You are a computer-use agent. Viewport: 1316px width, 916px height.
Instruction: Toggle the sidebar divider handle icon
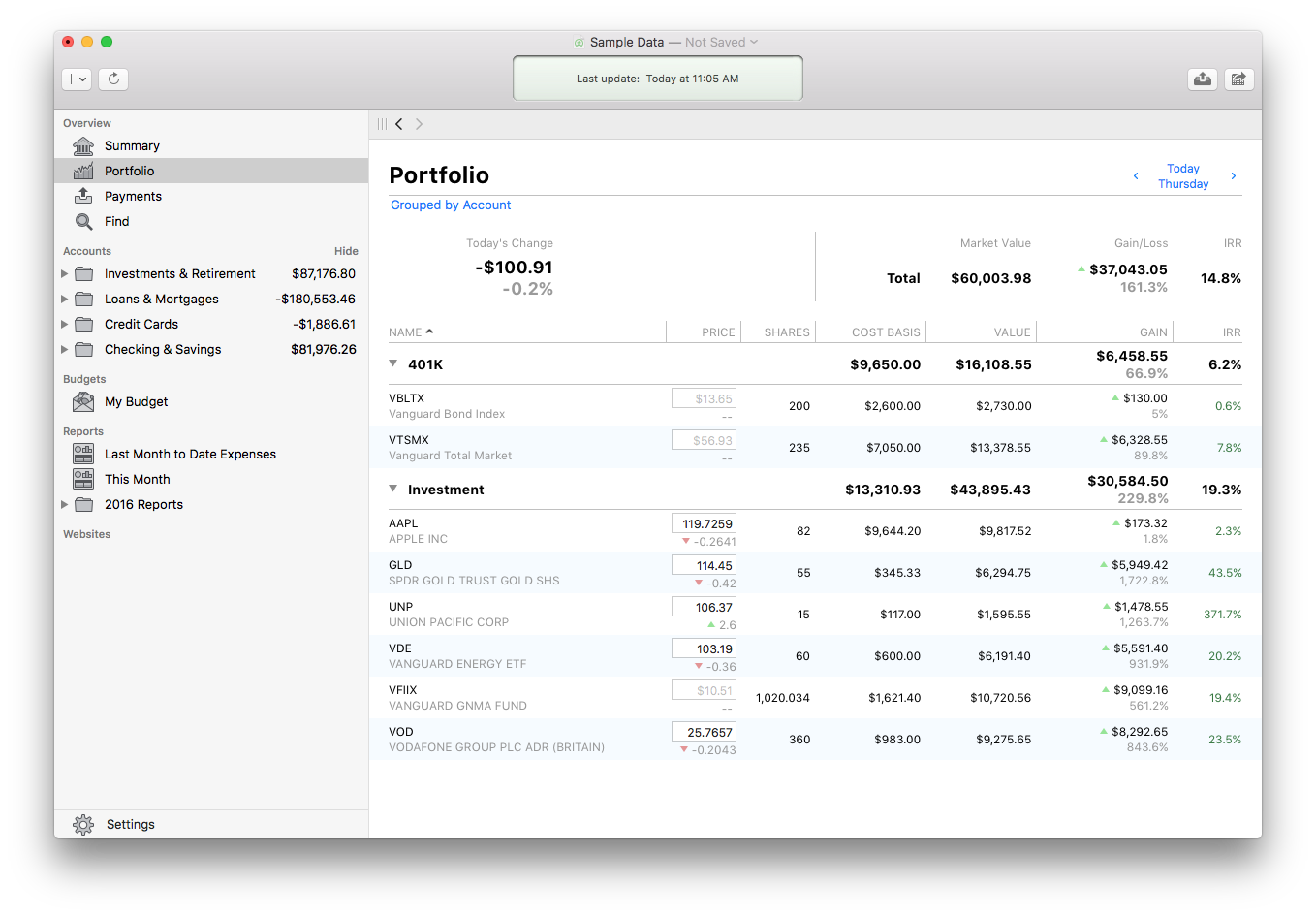click(382, 124)
